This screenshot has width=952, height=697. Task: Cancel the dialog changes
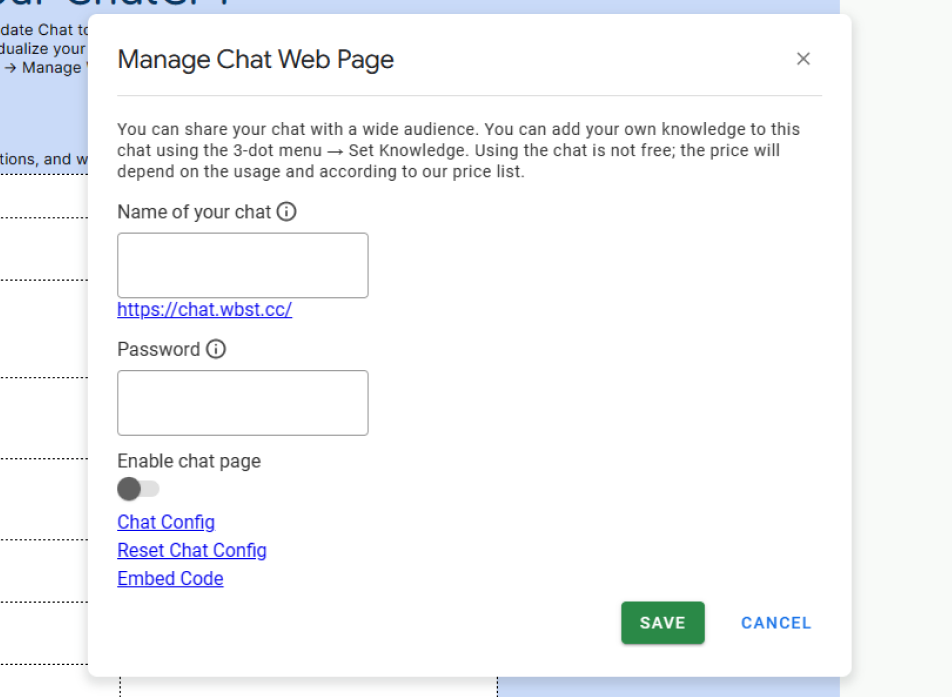776,622
